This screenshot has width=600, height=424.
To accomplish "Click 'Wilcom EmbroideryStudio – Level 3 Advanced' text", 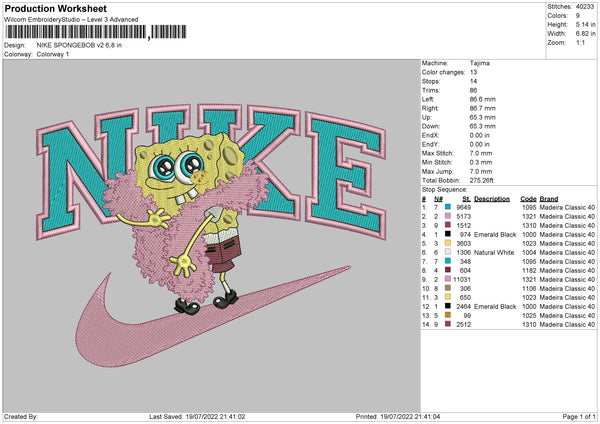I will (x=71, y=20).
